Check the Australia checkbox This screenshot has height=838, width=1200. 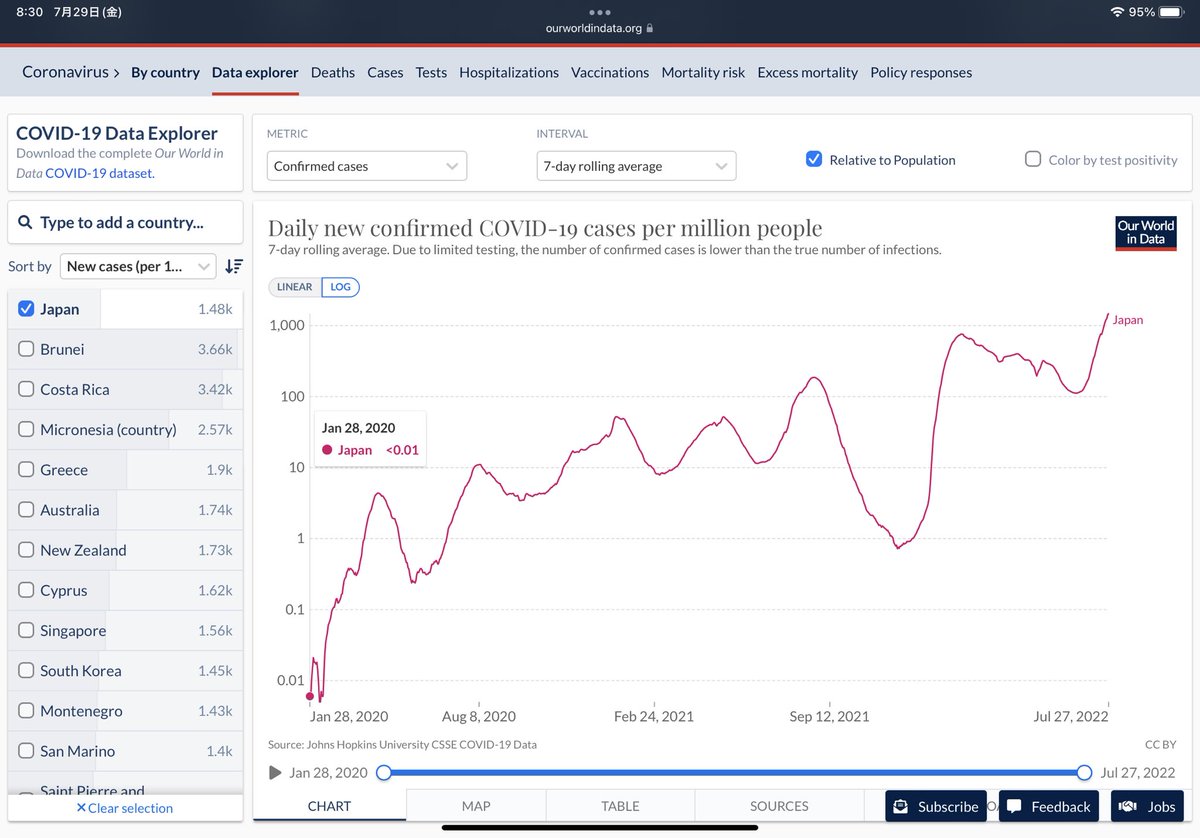(x=27, y=510)
